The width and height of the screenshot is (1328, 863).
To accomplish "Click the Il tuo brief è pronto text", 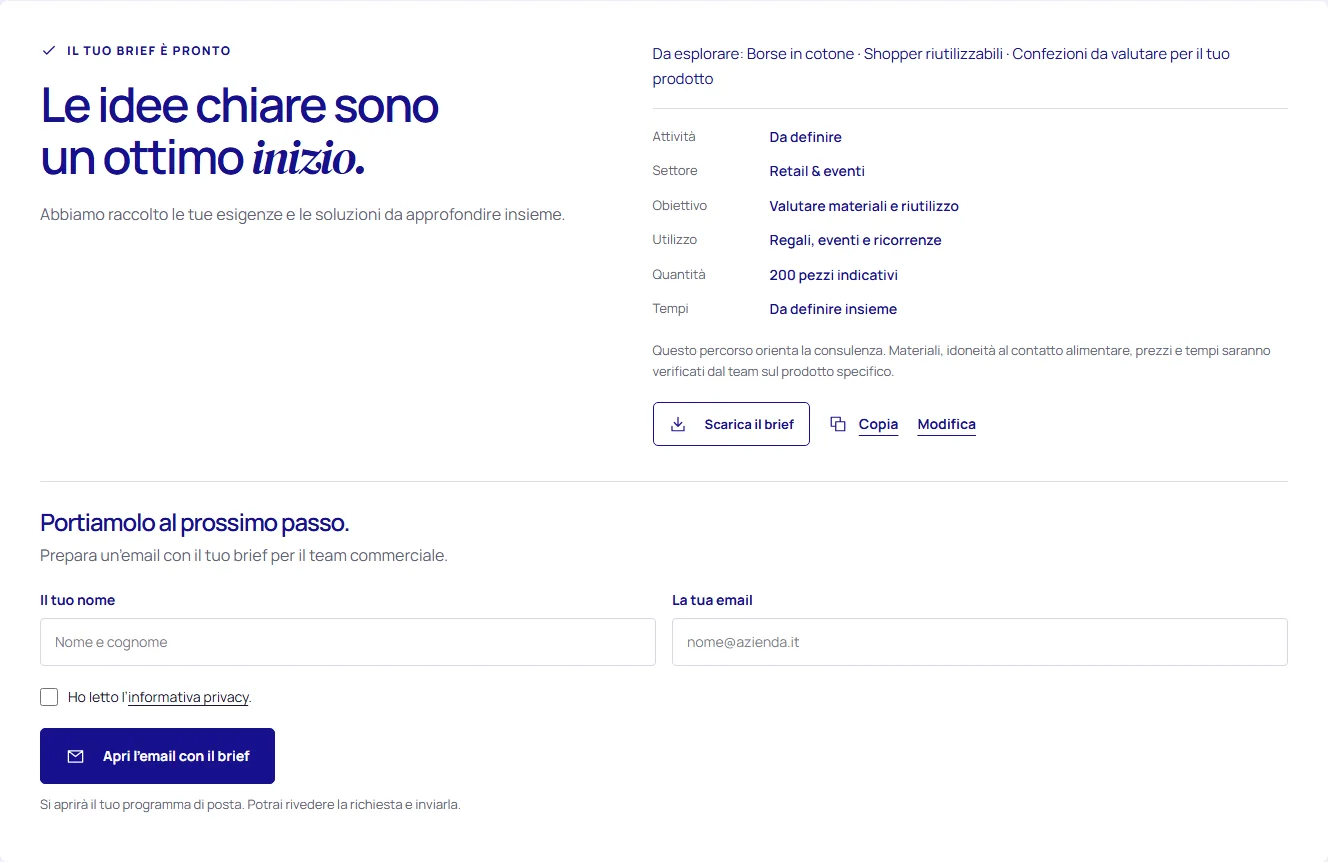I will point(149,51).
